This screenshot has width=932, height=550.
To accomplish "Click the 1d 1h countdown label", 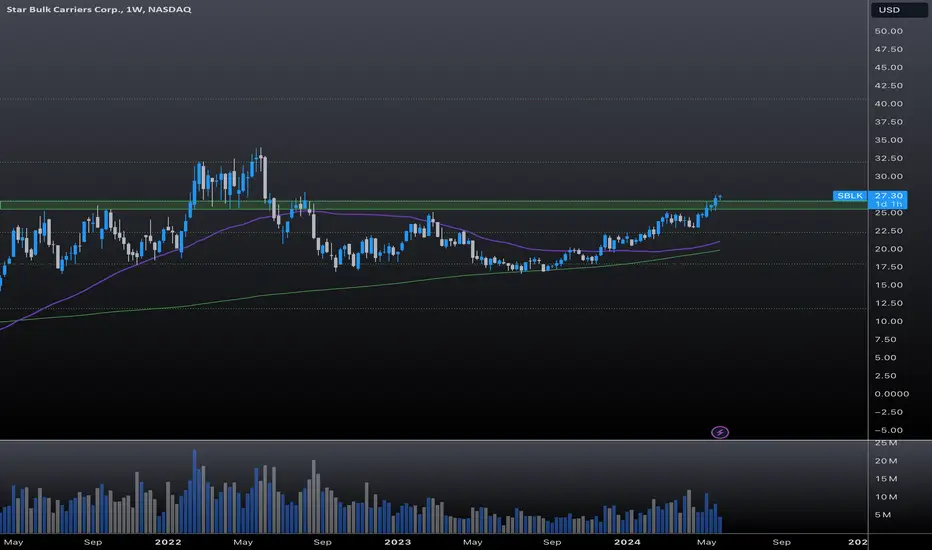I will pos(888,204).
